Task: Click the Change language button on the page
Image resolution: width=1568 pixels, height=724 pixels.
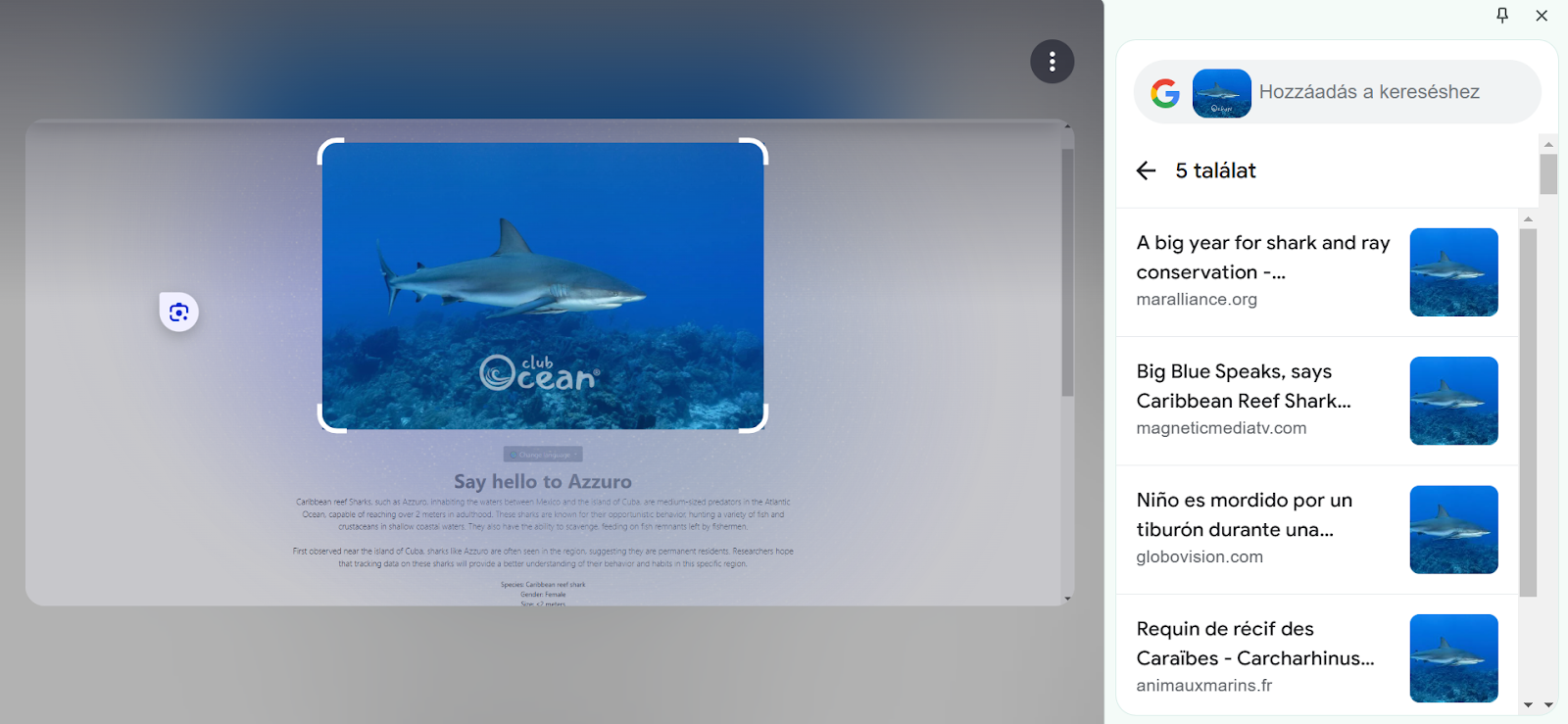Action: 543,455
